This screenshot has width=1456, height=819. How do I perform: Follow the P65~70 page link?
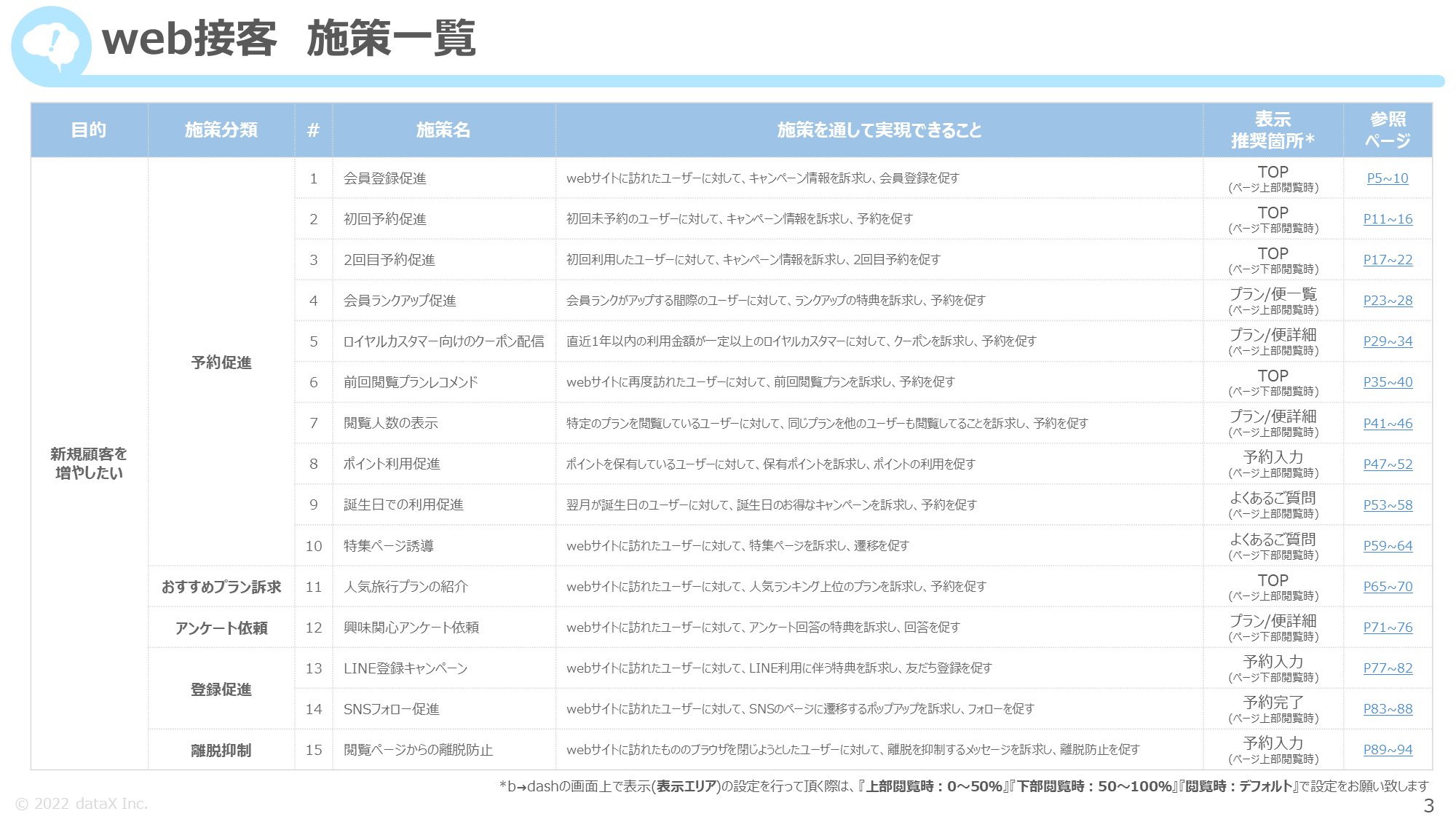click(x=1388, y=587)
